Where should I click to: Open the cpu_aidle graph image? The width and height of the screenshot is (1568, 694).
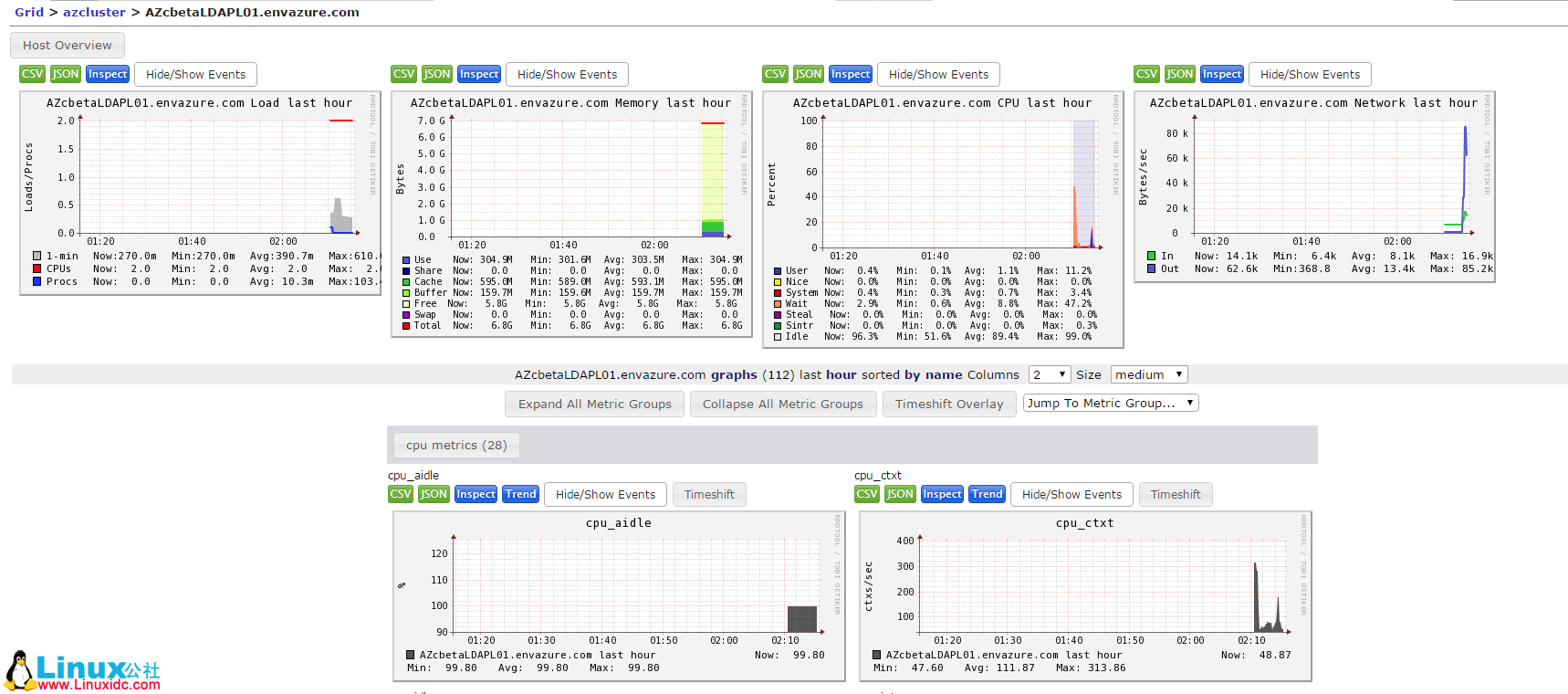coord(619,596)
